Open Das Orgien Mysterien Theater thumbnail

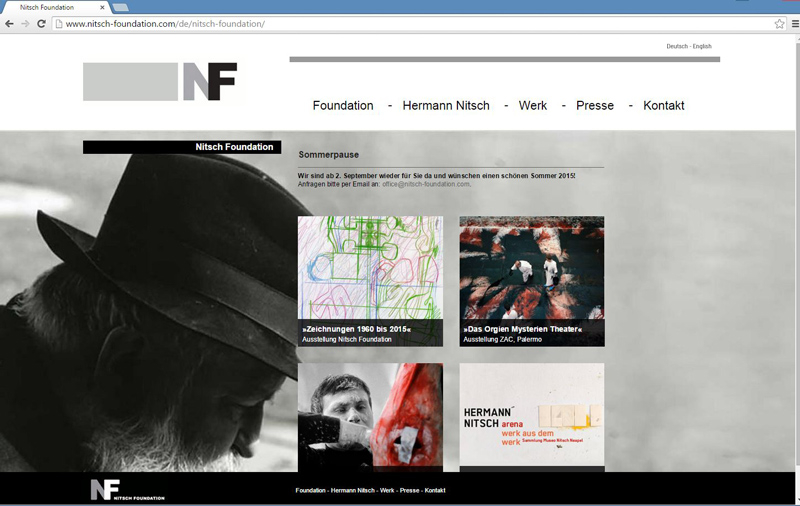pyautogui.click(x=532, y=281)
